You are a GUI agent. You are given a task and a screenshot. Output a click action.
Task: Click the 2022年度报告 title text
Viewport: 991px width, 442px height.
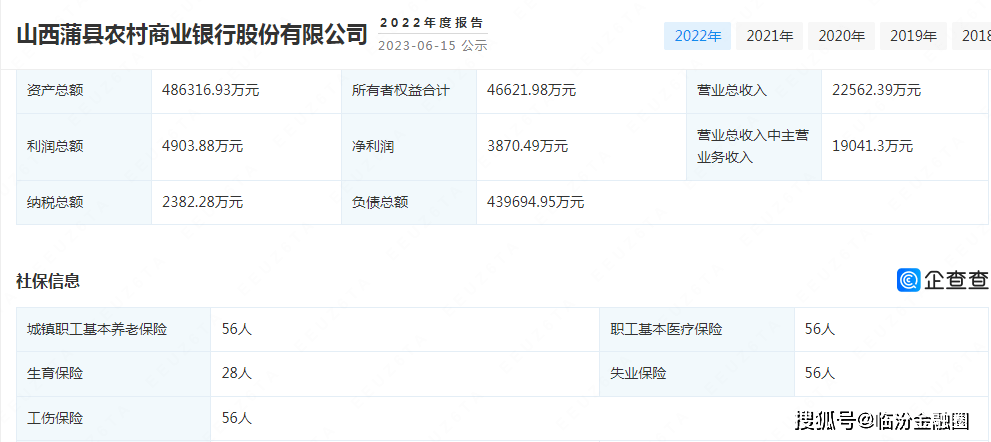point(431,22)
